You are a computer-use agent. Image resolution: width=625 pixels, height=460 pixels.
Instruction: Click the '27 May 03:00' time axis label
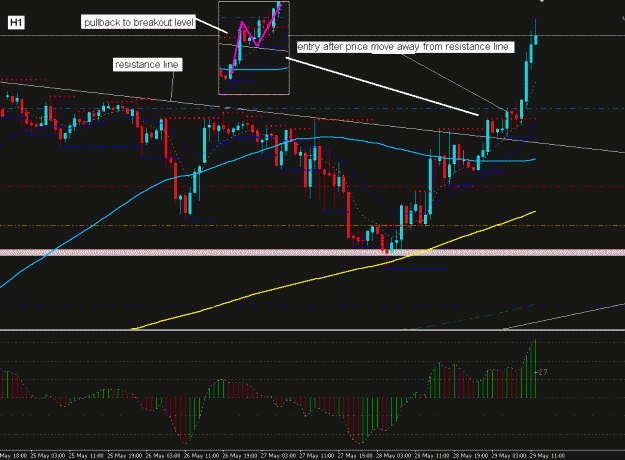279,456
